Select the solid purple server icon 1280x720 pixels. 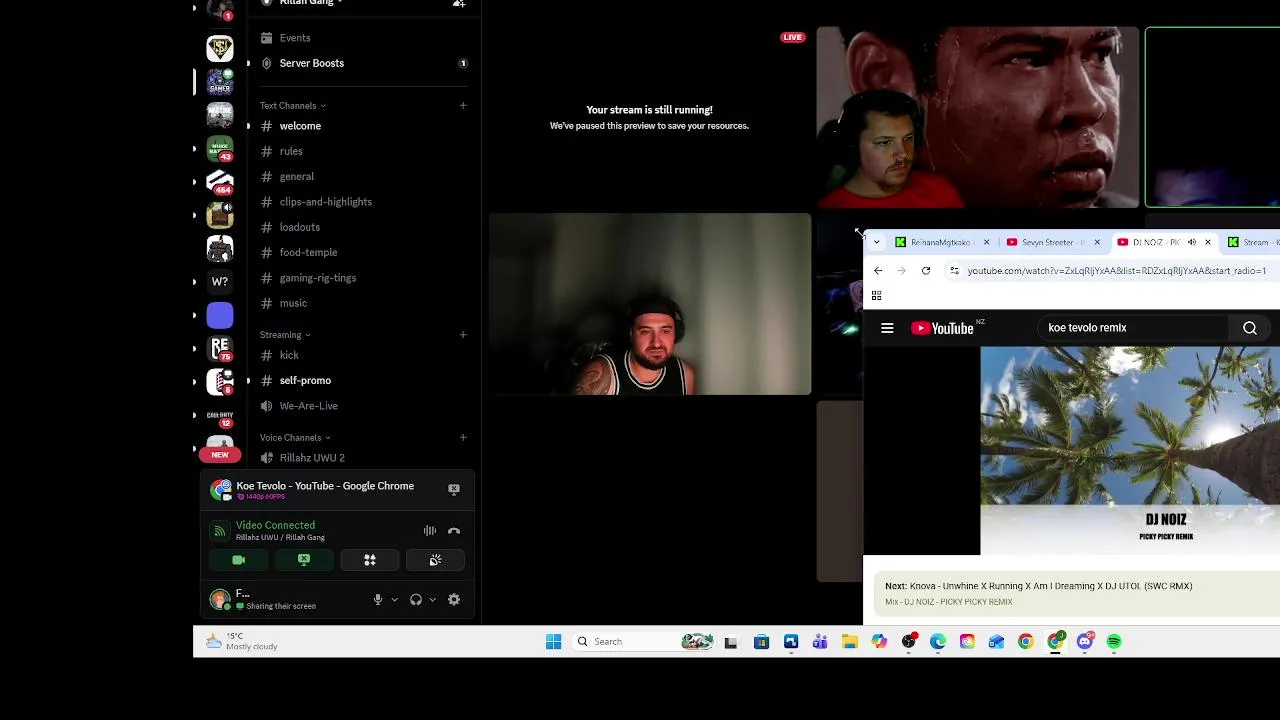click(x=220, y=315)
